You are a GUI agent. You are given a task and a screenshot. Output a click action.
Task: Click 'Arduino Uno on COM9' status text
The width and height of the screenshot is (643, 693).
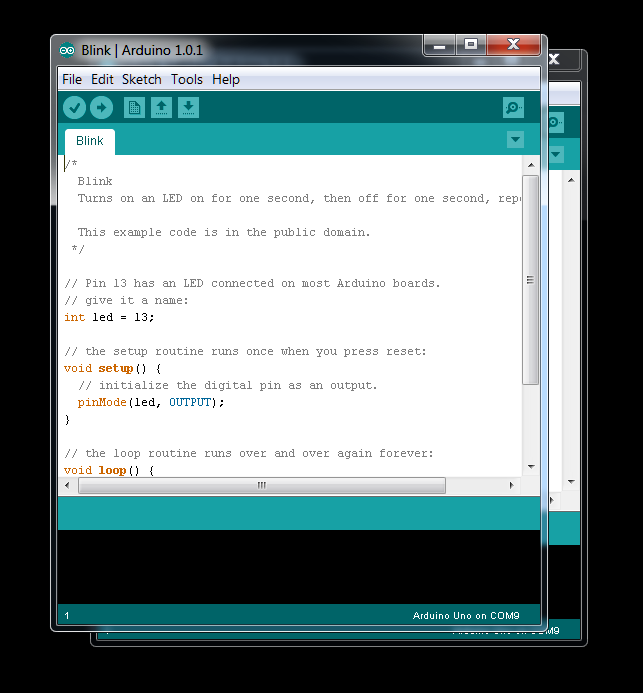point(466,616)
